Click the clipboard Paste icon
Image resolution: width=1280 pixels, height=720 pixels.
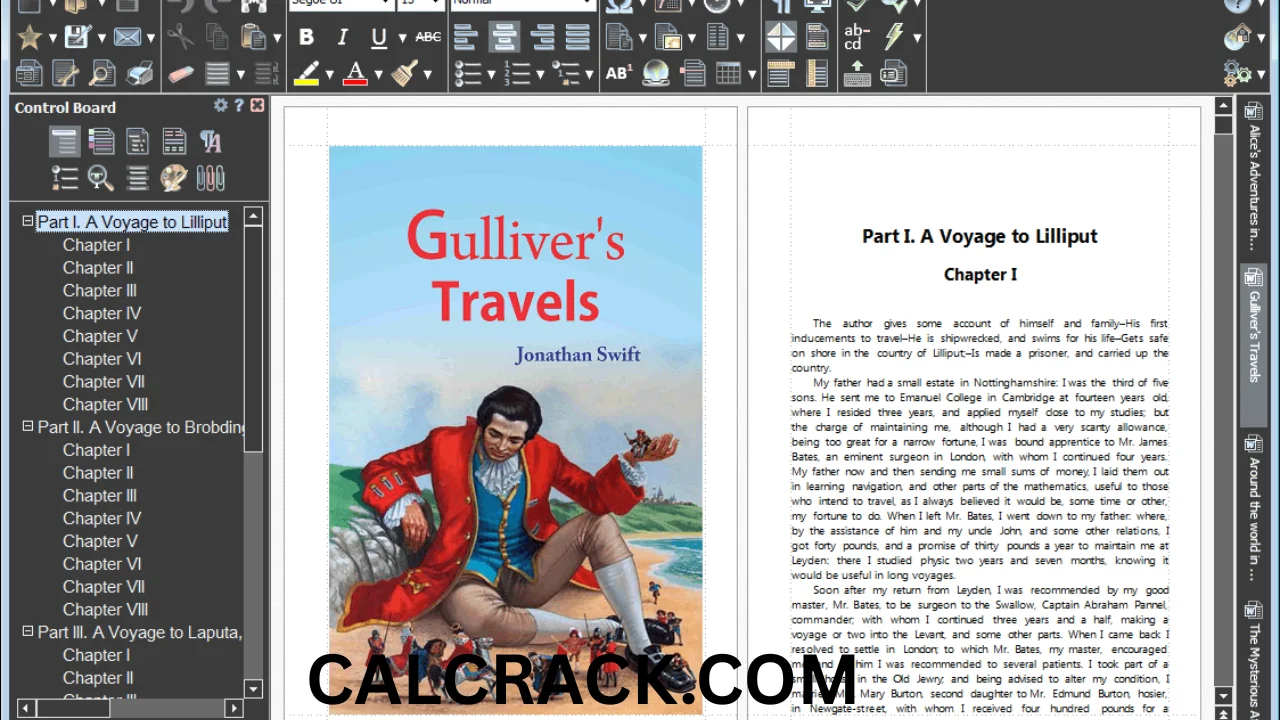[253, 38]
